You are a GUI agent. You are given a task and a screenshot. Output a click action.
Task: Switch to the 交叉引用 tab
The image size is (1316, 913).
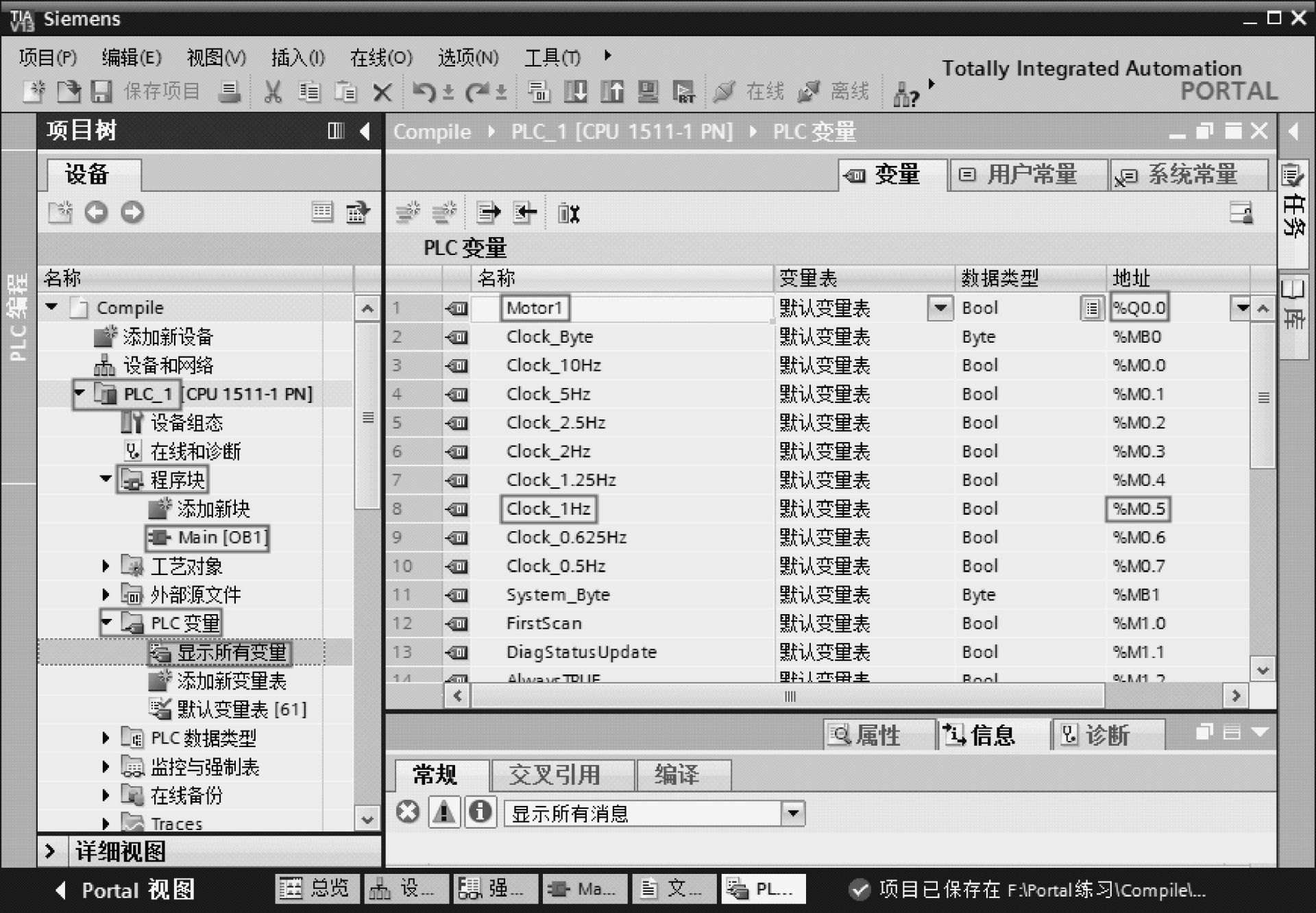563,775
